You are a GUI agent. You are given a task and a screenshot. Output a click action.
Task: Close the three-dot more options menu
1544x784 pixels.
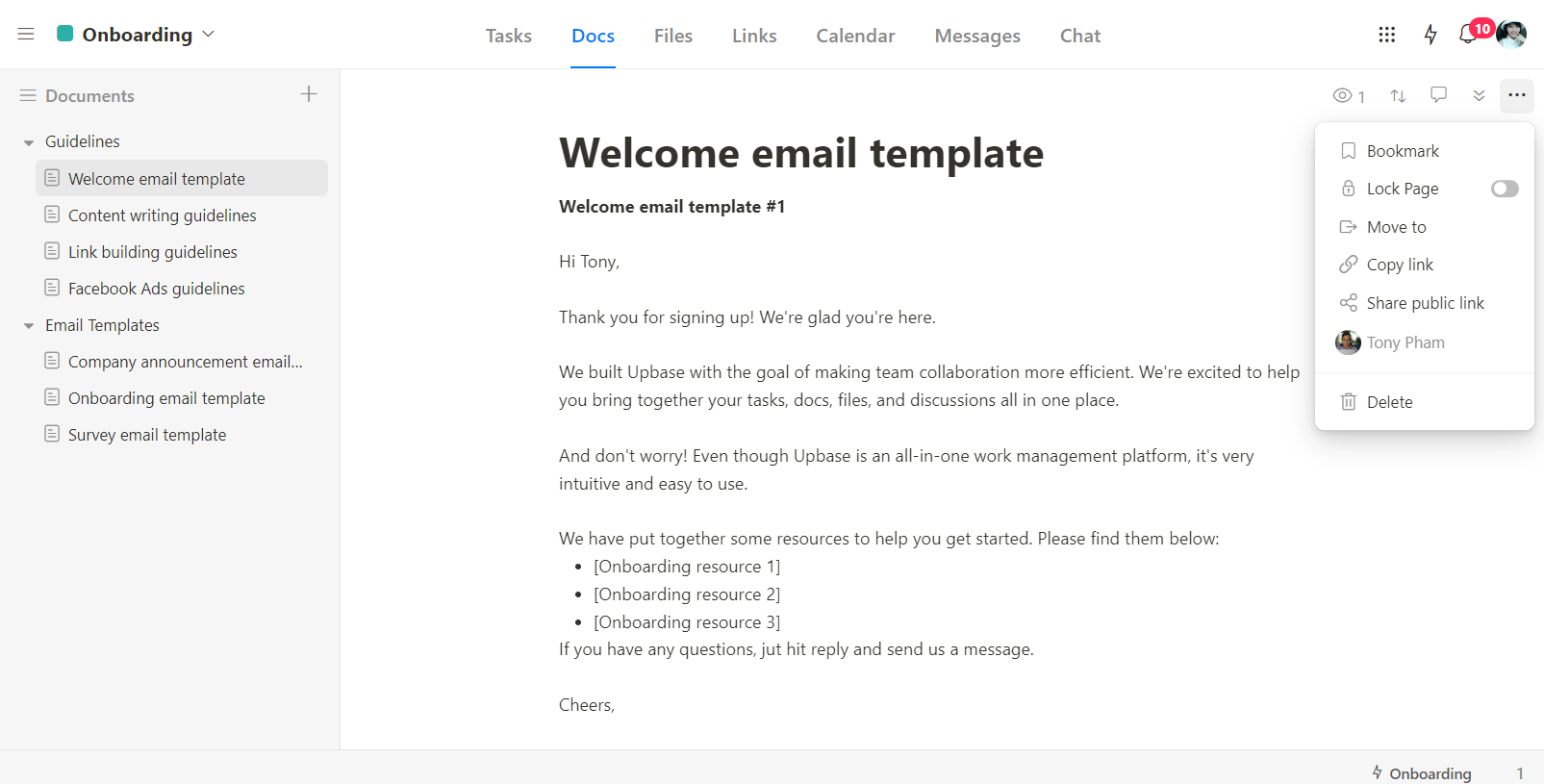1517,95
